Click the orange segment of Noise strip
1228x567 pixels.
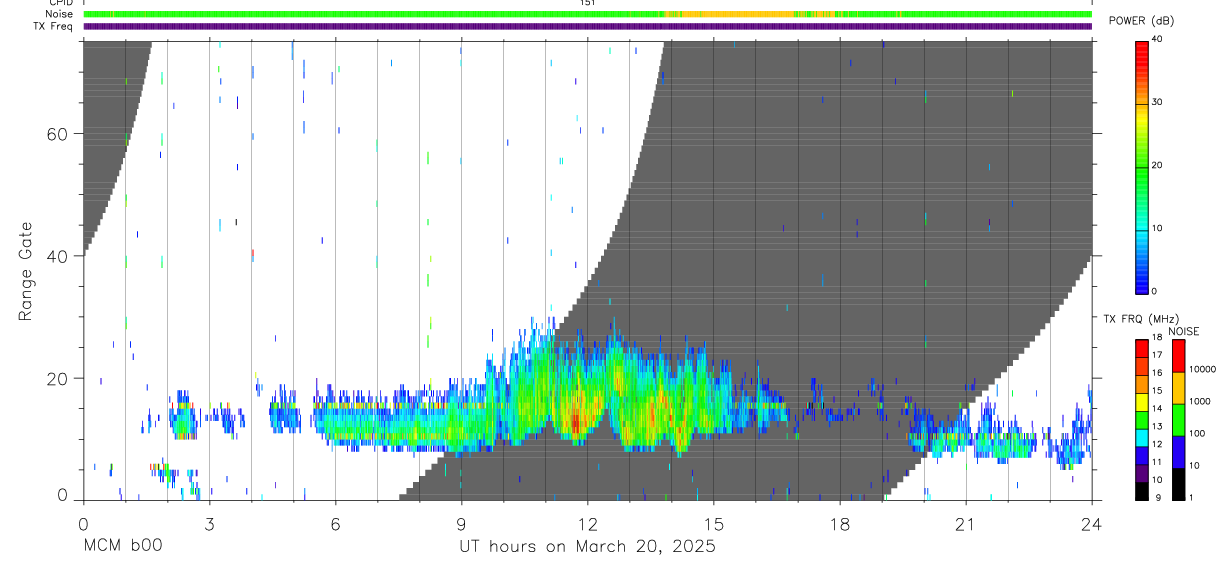pos(730,14)
